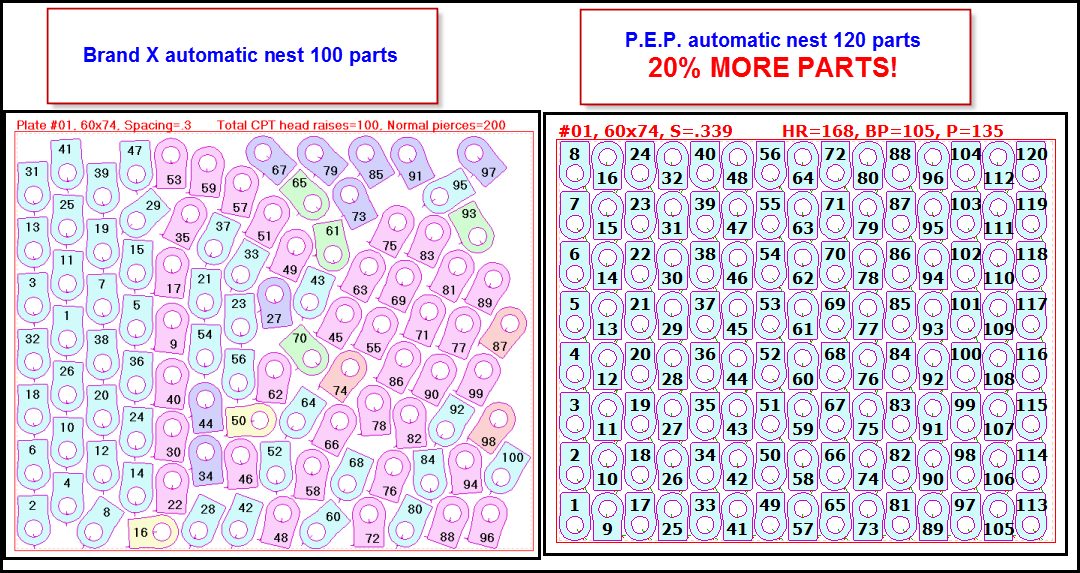Image resolution: width=1080 pixels, height=573 pixels.
Task: Select part 47 in Brand X nest
Action: (x=136, y=166)
